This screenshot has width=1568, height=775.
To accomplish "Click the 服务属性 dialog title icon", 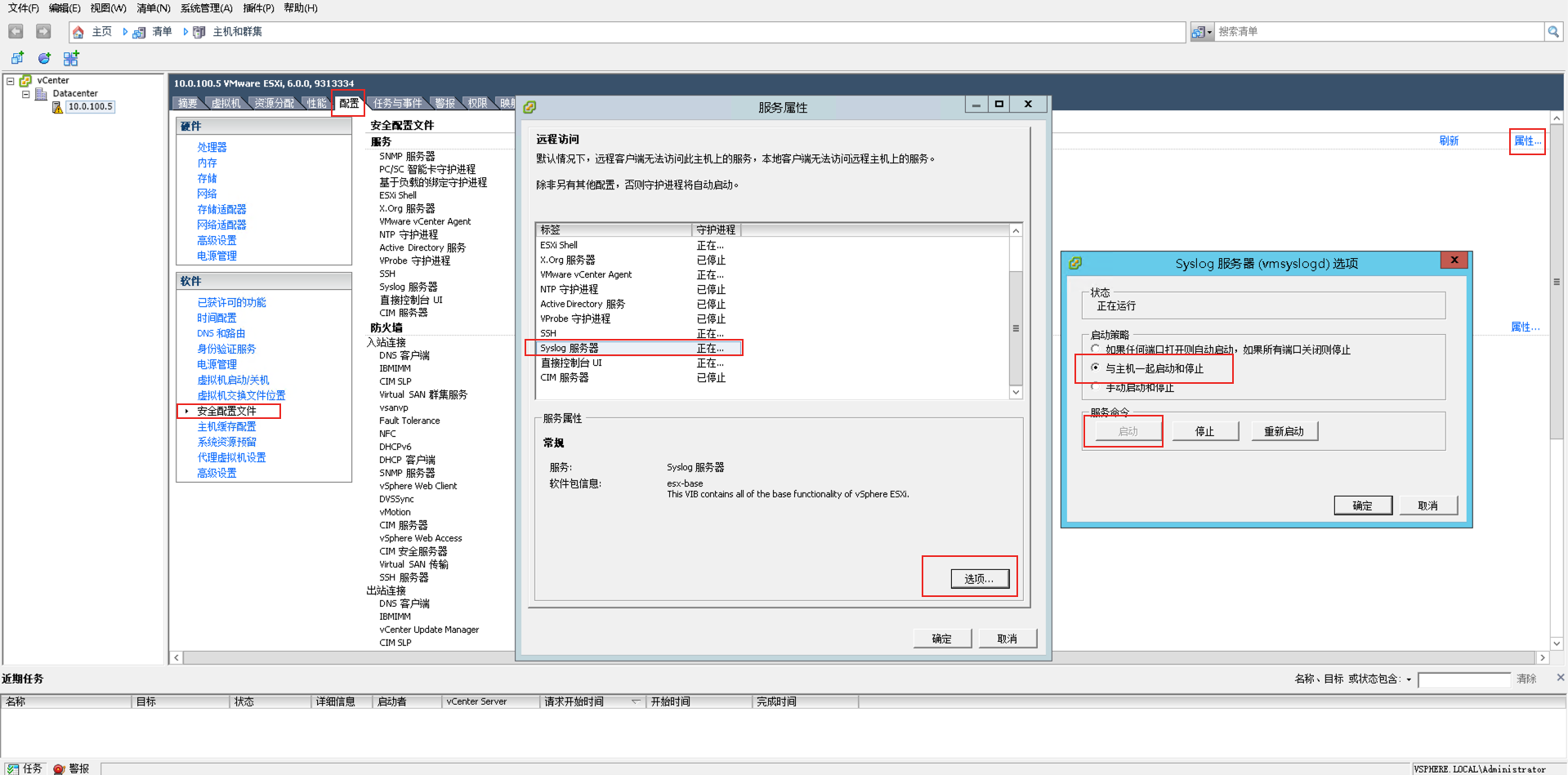I will pyautogui.click(x=529, y=107).
